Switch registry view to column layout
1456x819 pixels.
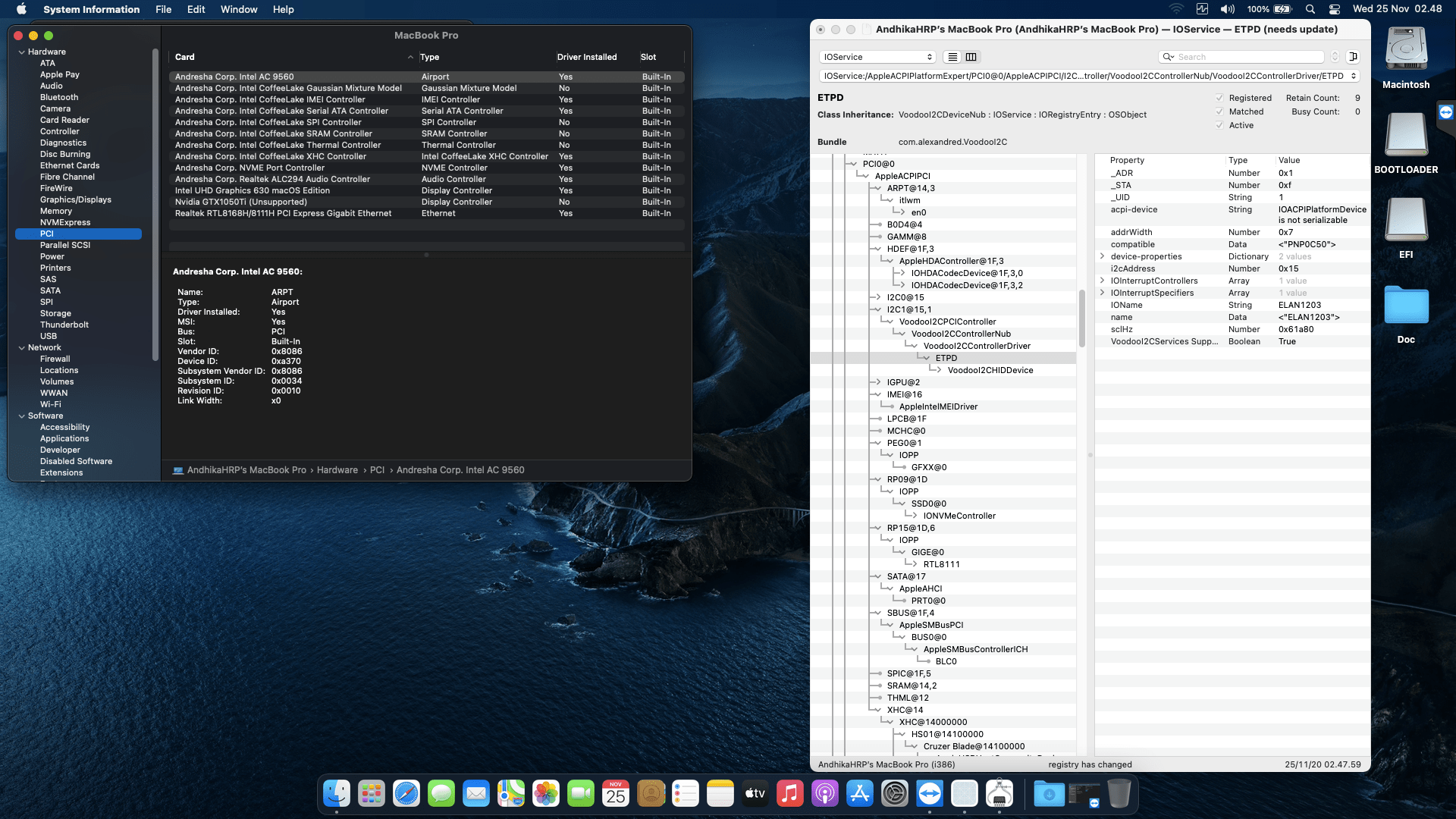971,57
